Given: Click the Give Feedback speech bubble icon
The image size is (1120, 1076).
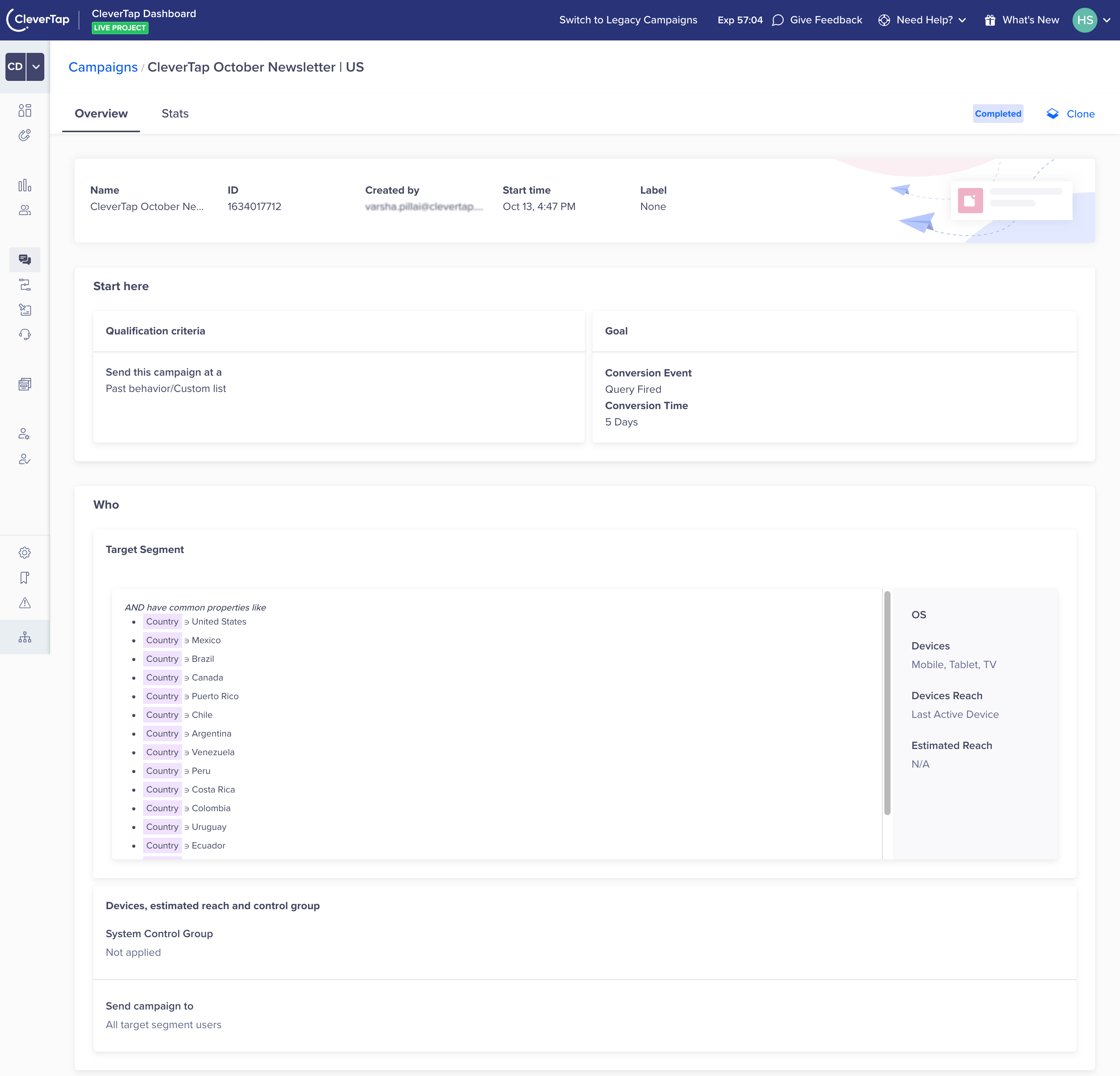Looking at the screenshot, I should (778, 20).
